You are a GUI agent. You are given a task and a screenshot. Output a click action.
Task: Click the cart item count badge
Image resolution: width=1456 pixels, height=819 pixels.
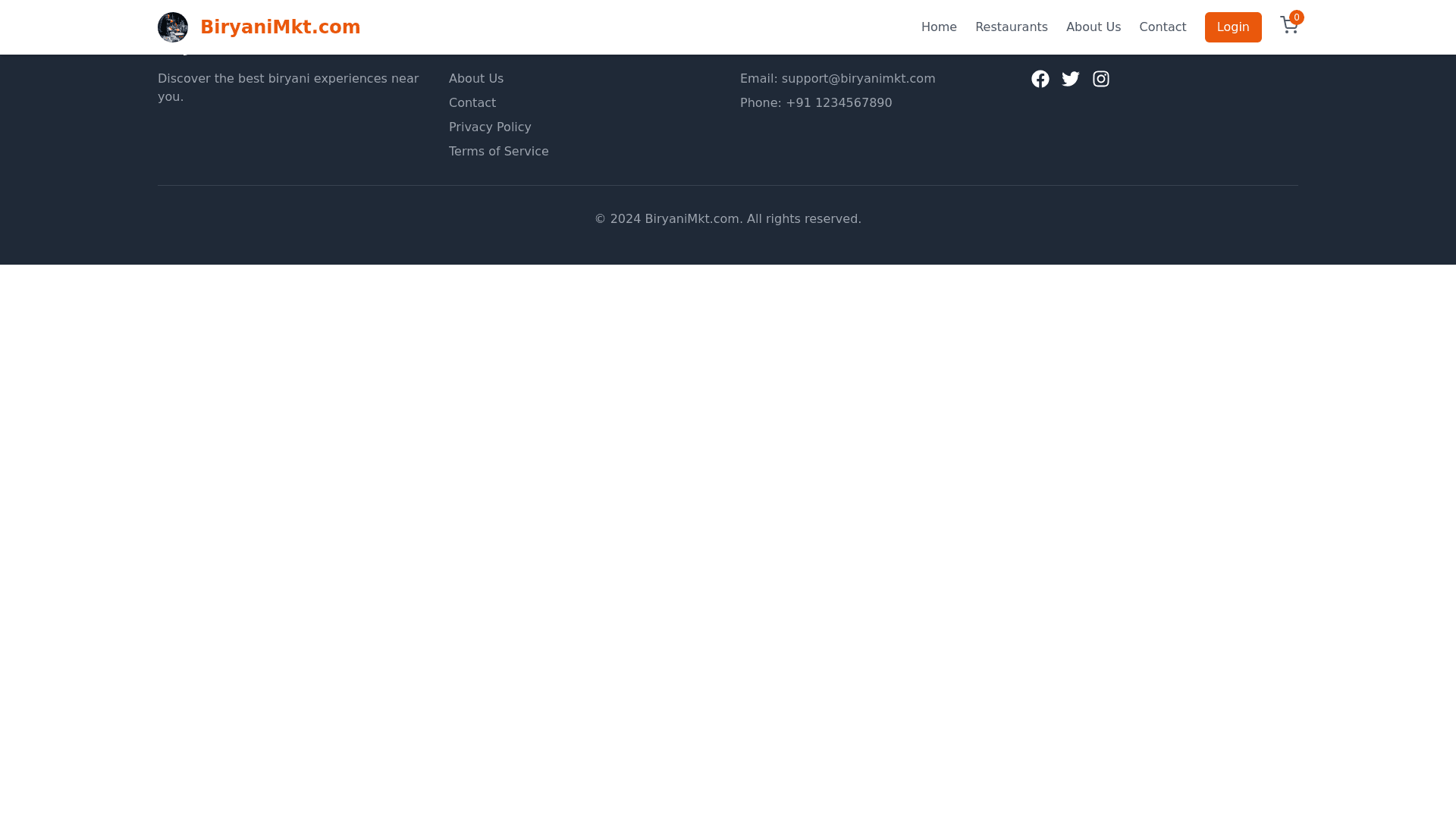click(x=1297, y=17)
